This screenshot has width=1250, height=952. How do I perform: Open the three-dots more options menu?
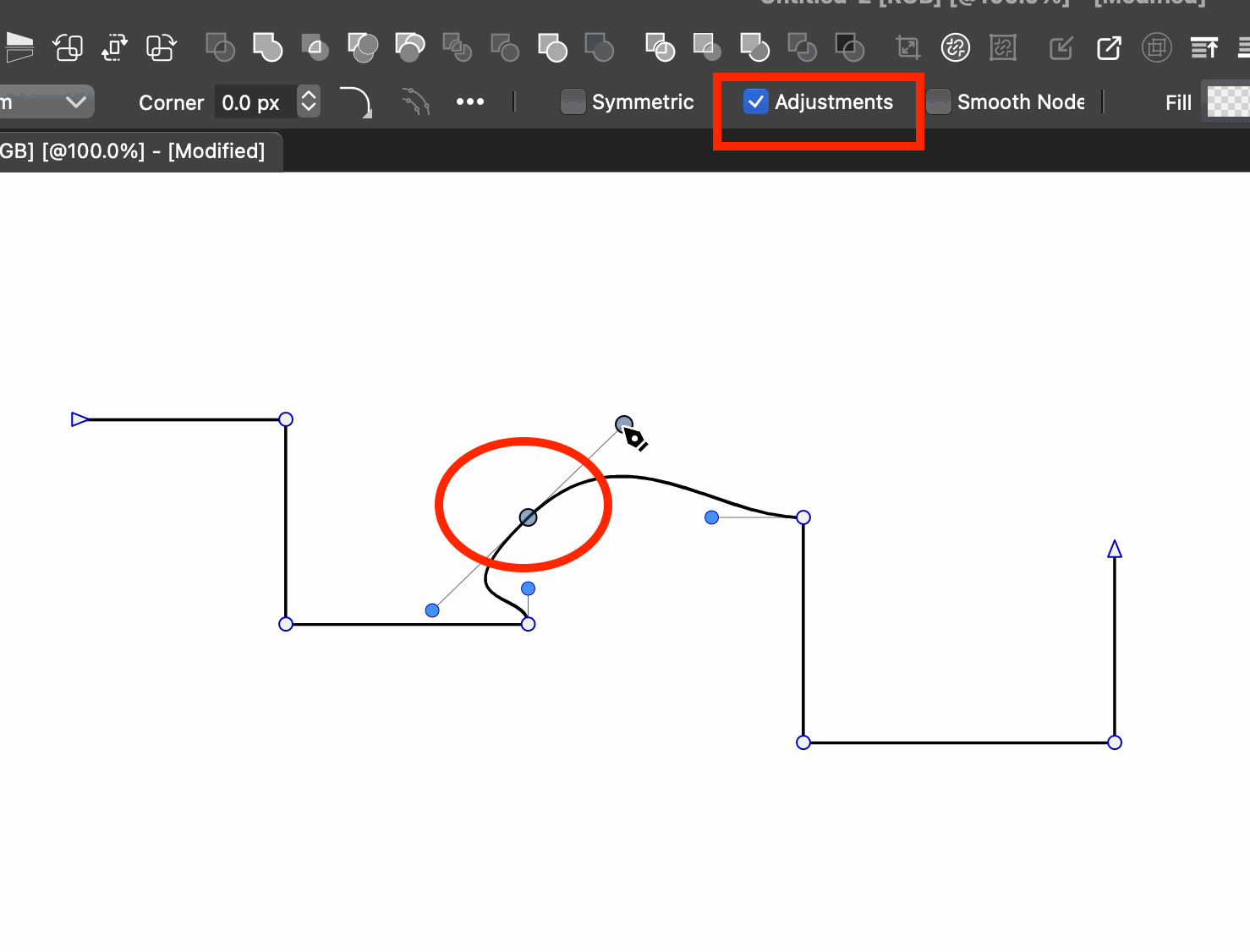469,102
